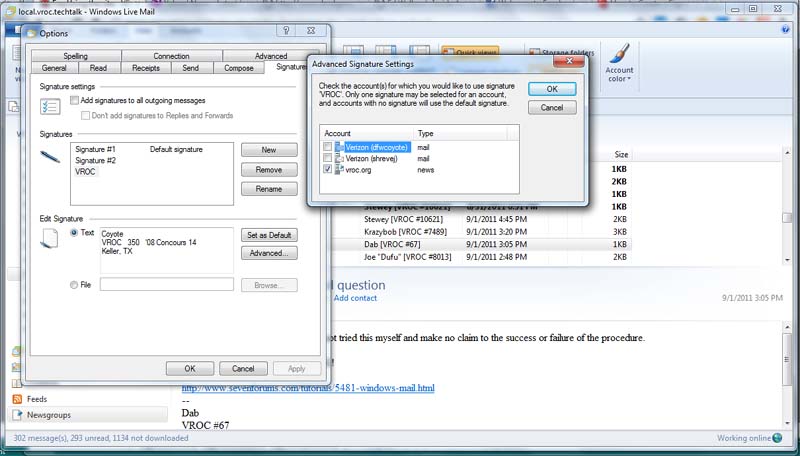Click the Feeds RSS icon
Image resolution: width=800 pixels, height=456 pixels.
click(x=17, y=399)
